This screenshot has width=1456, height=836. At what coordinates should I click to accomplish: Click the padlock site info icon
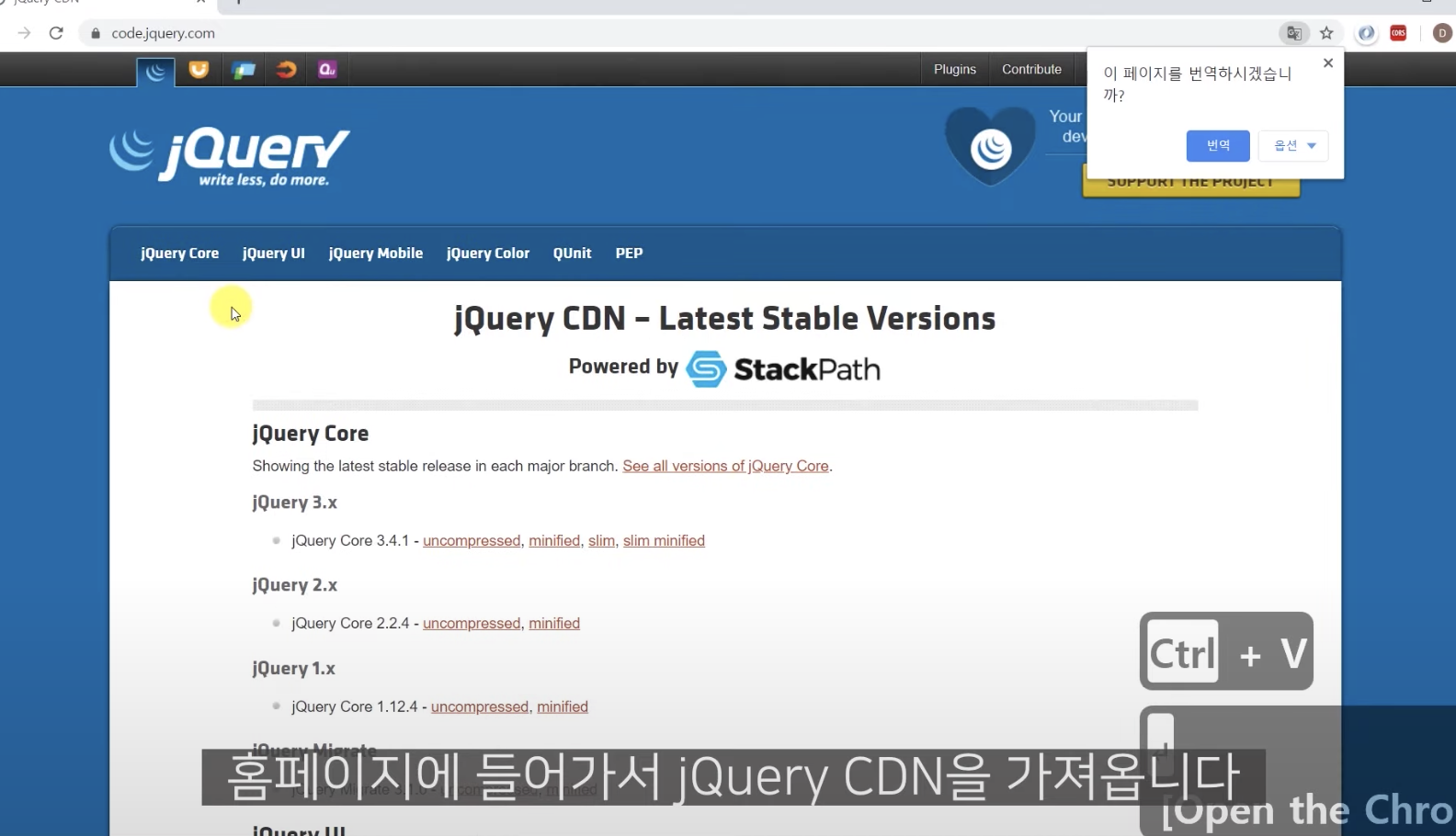pyautogui.click(x=96, y=33)
